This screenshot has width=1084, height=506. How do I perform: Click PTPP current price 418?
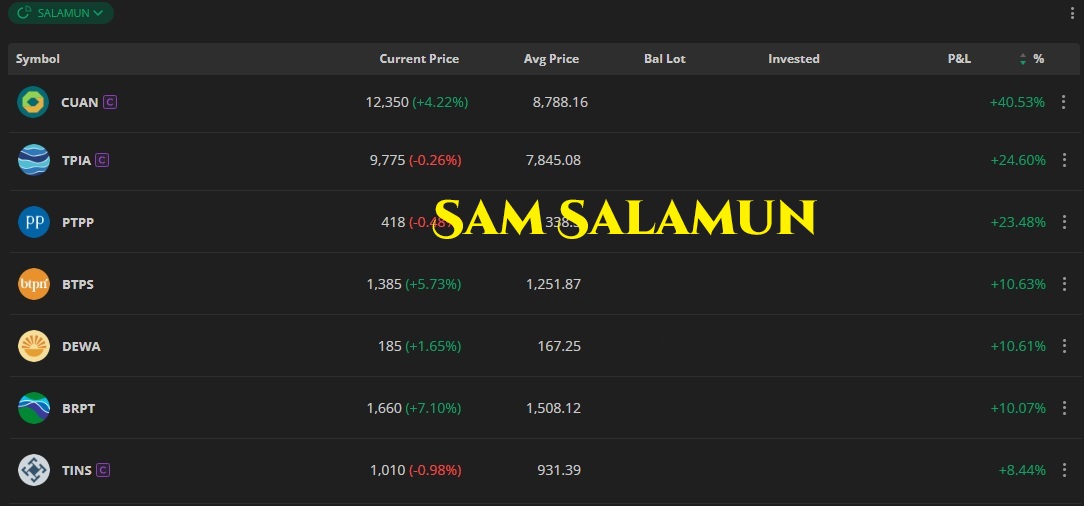[x=393, y=222]
